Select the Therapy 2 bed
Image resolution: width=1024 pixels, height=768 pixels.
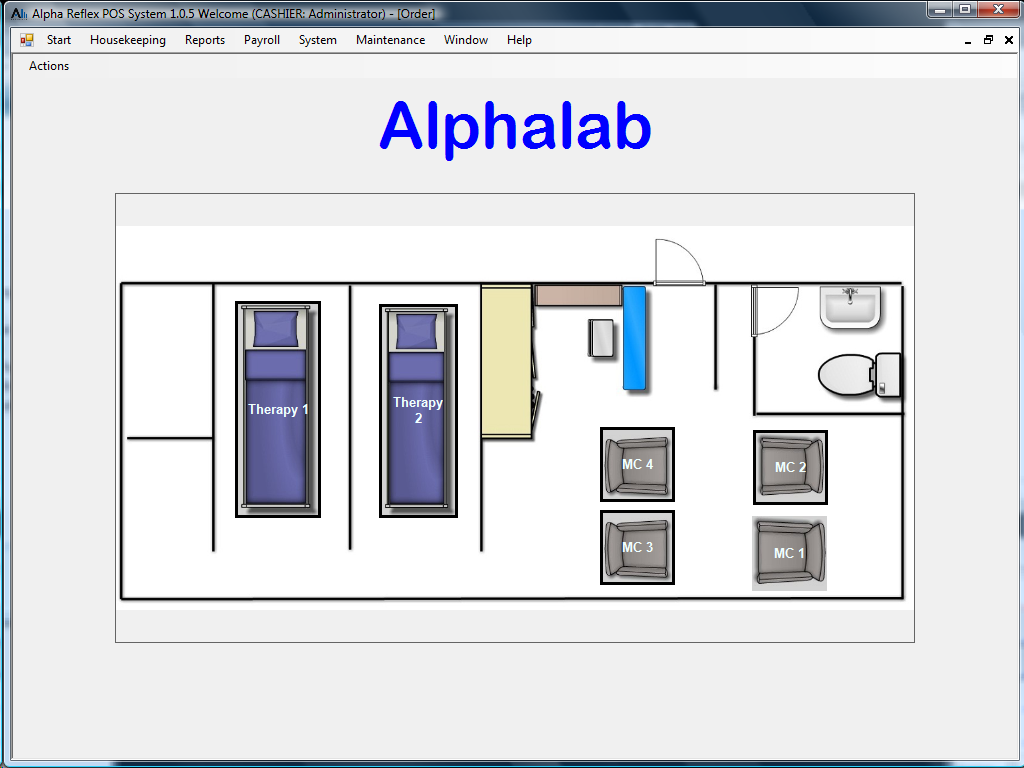(418, 411)
